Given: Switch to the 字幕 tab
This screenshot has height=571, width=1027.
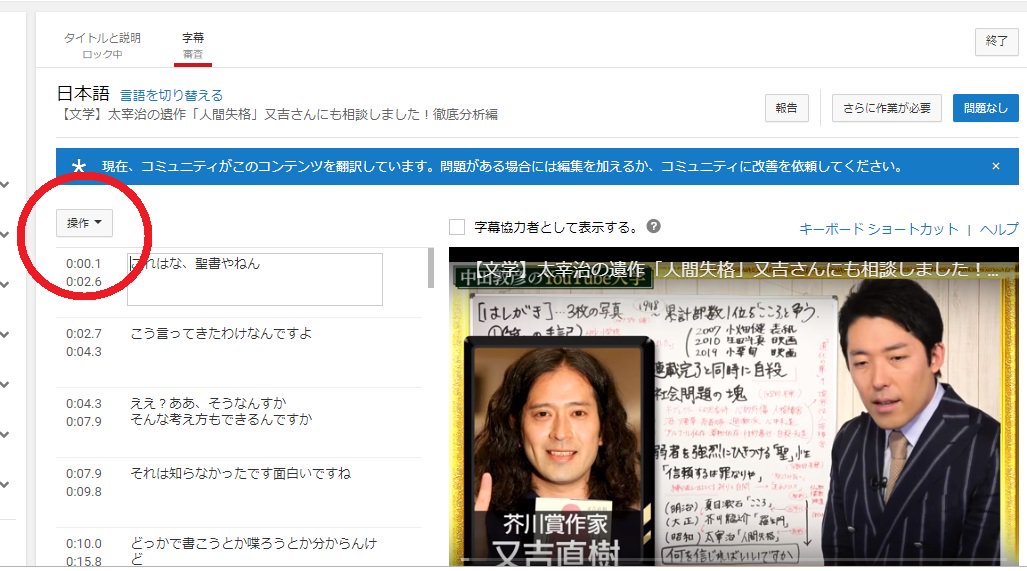Looking at the screenshot, I should pos(193,45).
